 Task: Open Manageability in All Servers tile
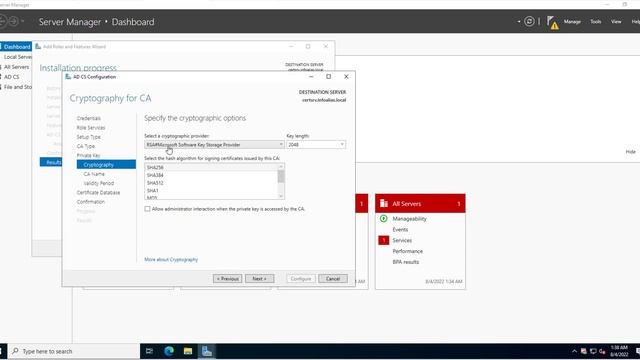pos(409,219)
